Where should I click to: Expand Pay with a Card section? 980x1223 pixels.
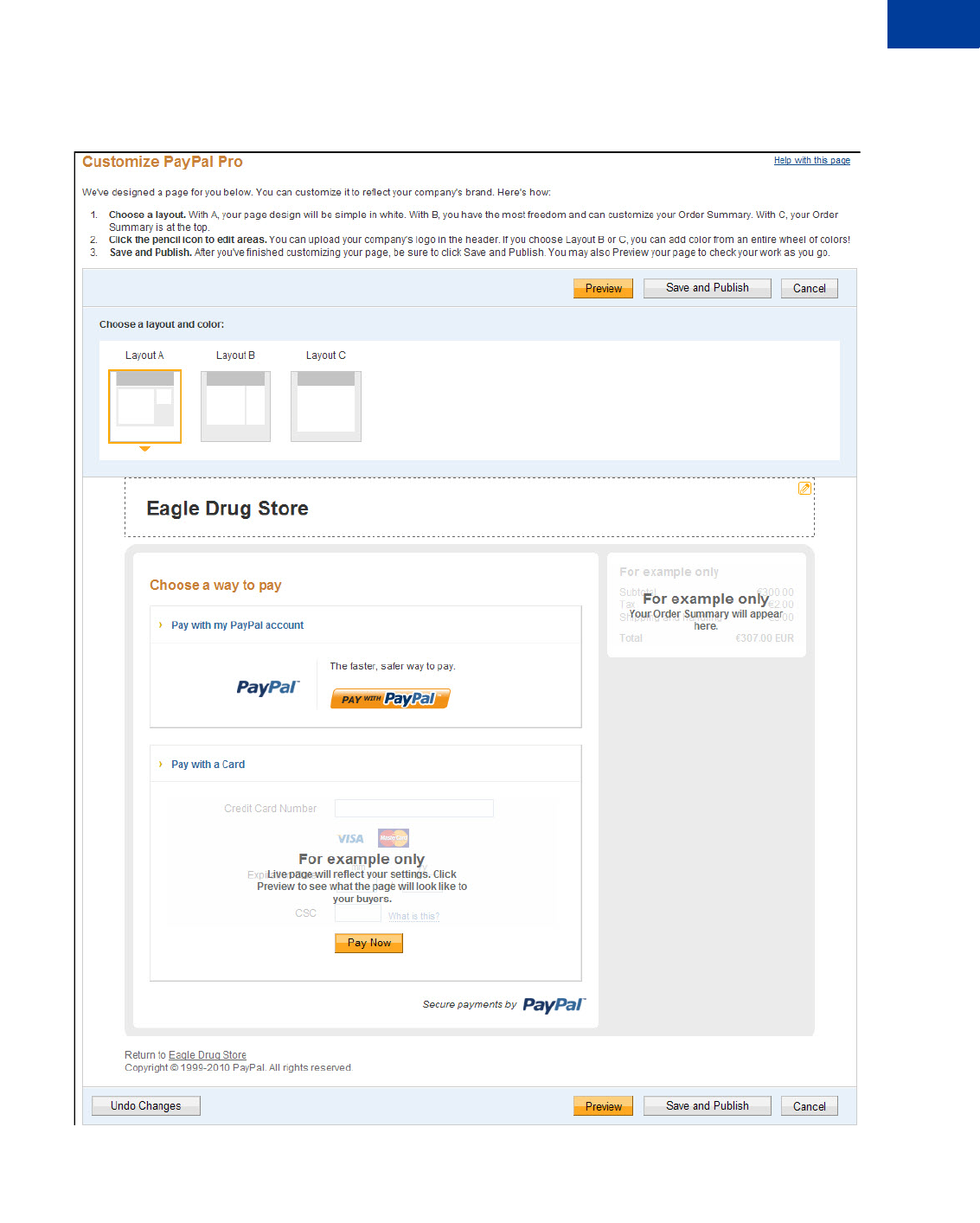click(x=208, y=765)
